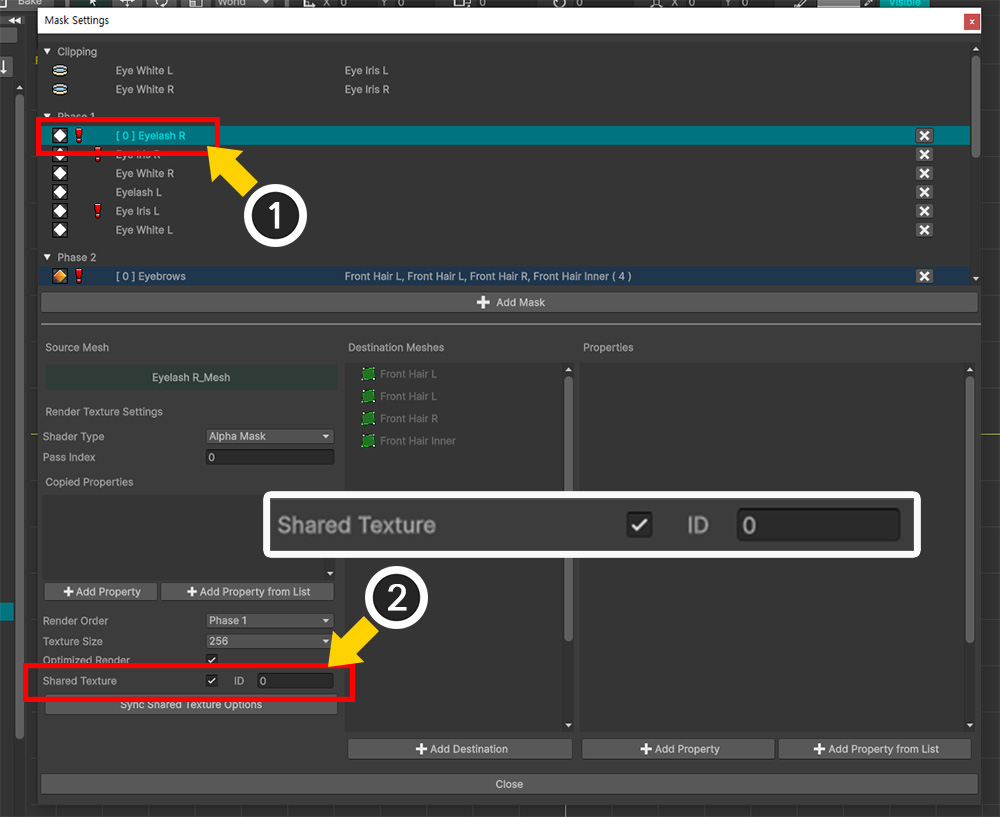
Task: Collapse the Phase 2 section
Action: pos(47,257)
